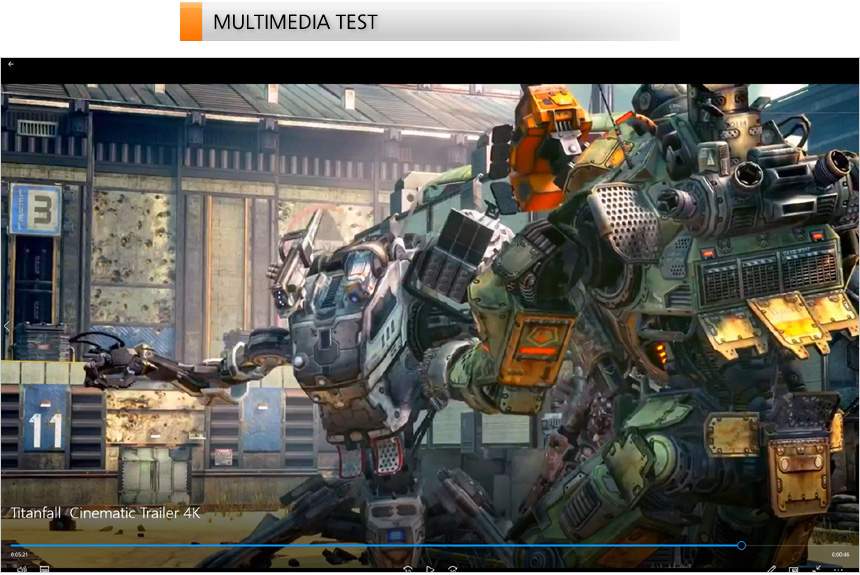Switch to the mini view icon

pyautogui.click(x=794, y=570)
